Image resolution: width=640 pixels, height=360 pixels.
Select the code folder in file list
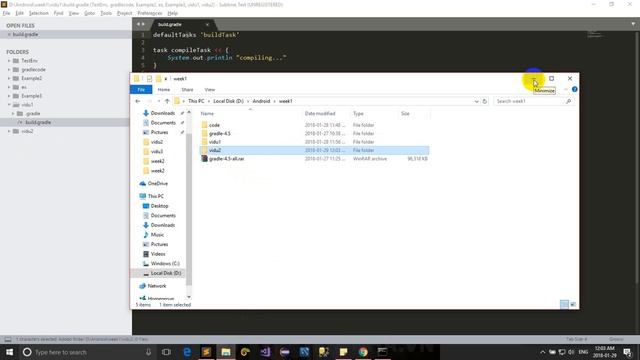click(214, 125)
